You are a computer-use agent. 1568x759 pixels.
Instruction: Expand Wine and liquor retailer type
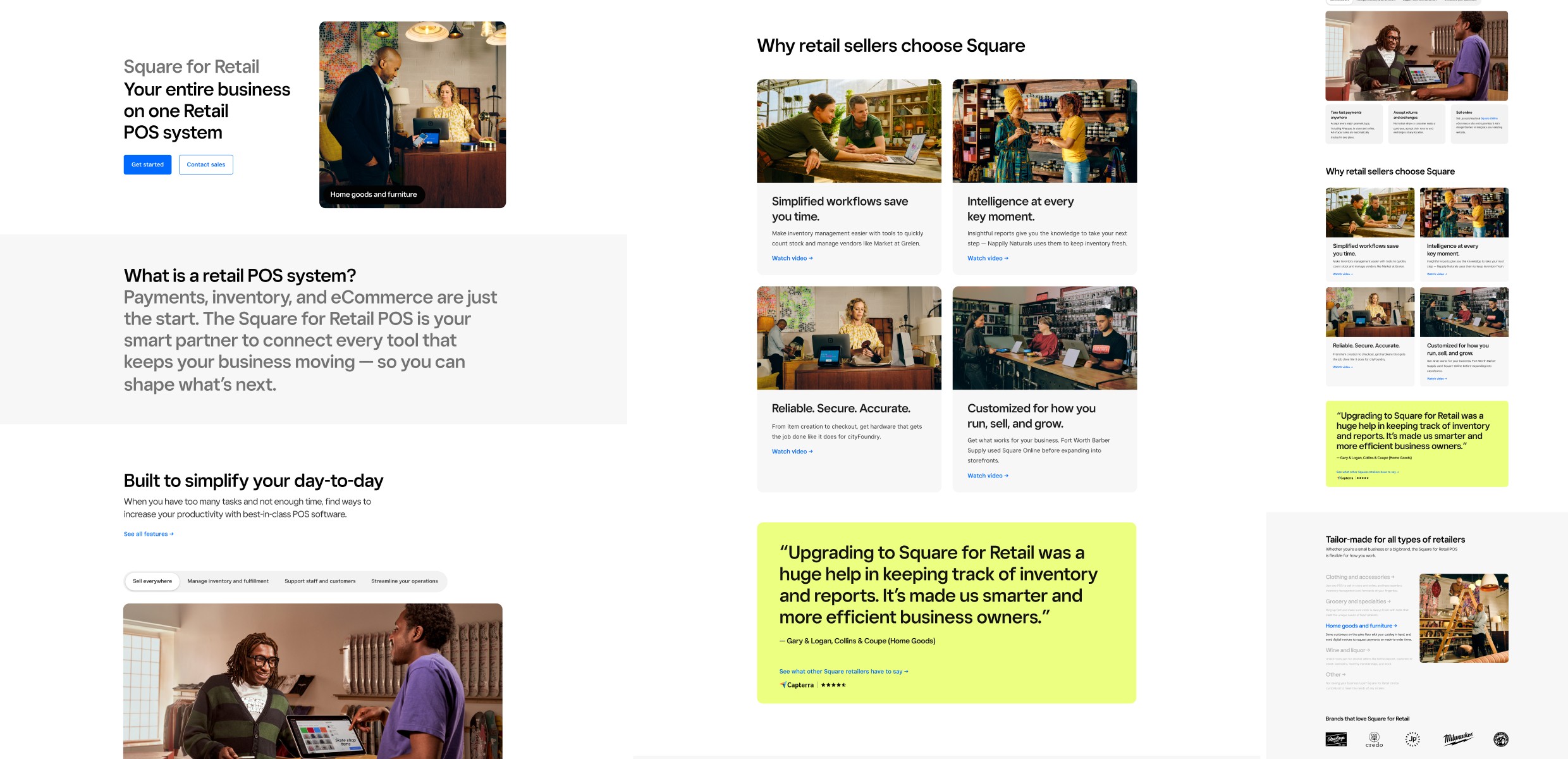coord(1348,650)
